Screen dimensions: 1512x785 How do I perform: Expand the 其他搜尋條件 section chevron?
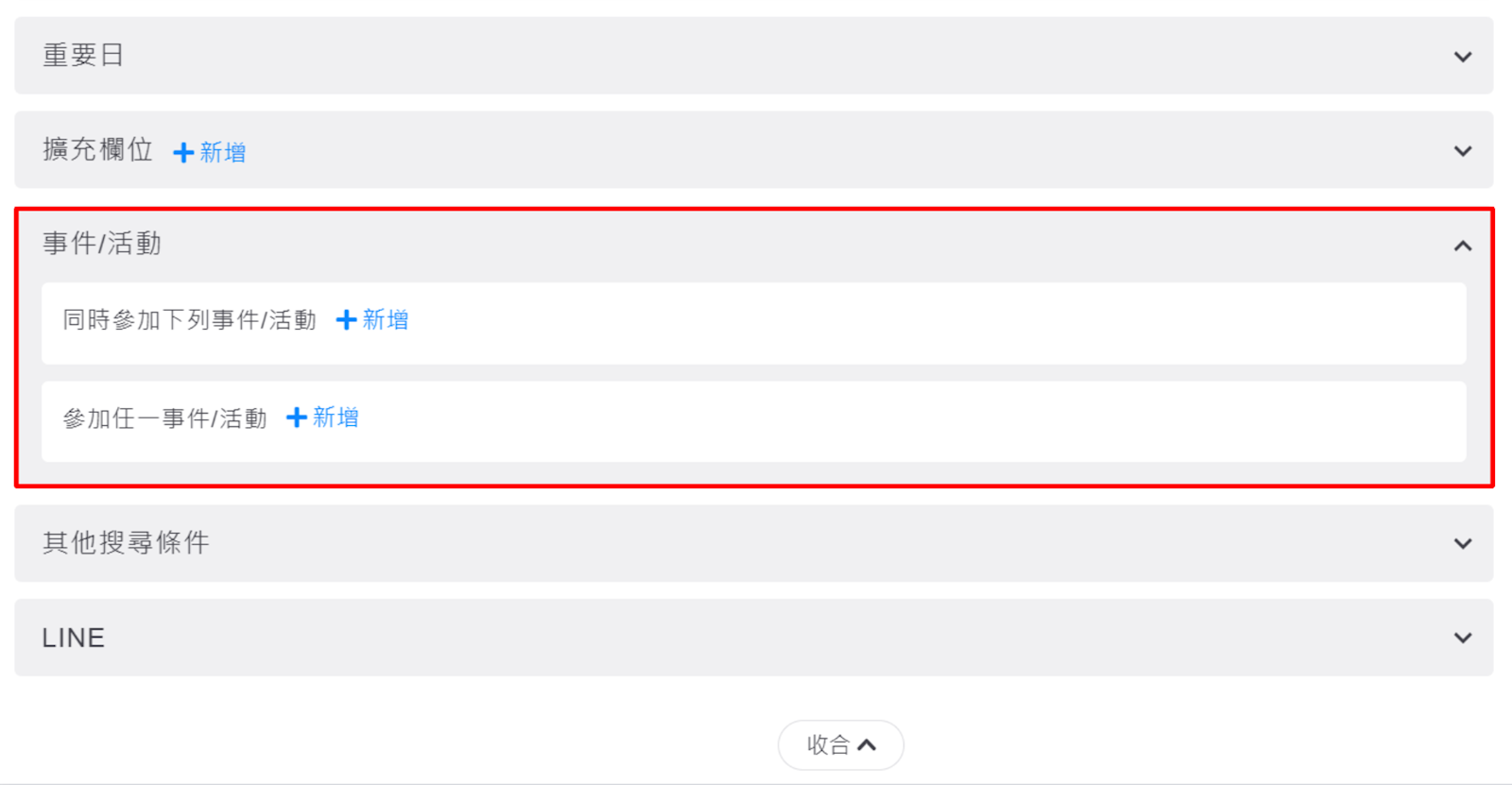coord(1462,543)
